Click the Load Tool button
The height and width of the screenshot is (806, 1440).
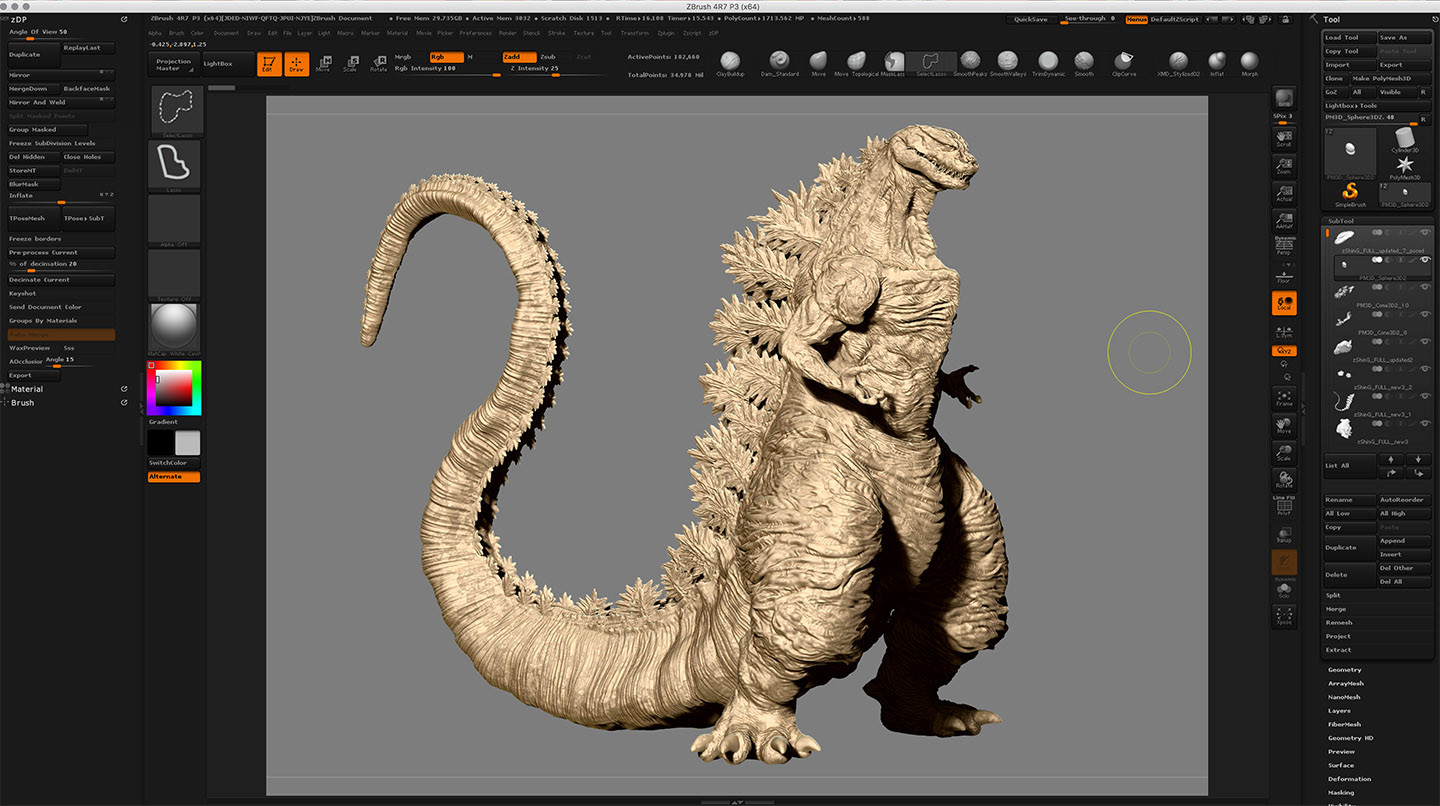pyautogui.click(x=1349, y=38)
